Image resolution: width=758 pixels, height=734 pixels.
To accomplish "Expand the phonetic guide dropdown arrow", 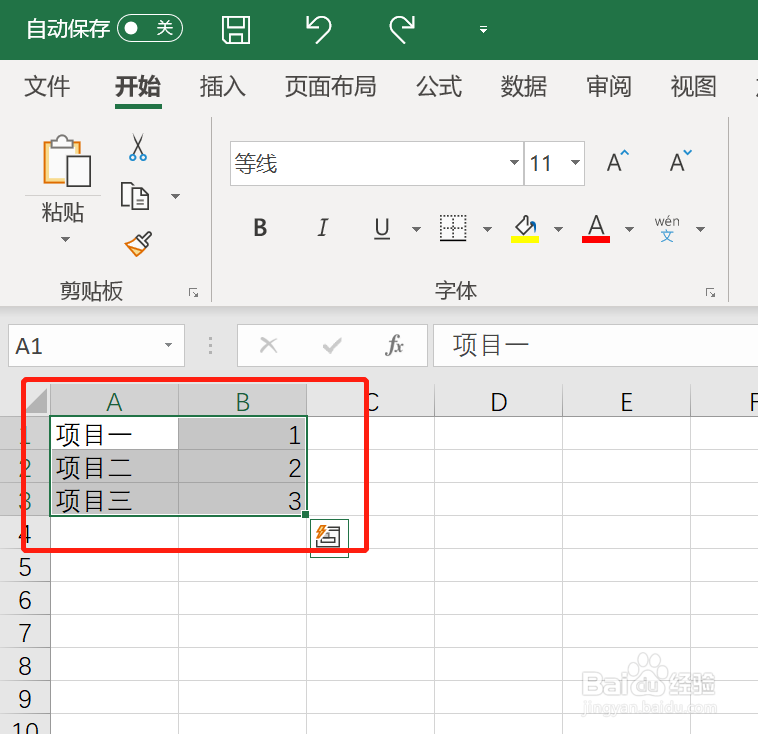I will [x=700, y=229].
